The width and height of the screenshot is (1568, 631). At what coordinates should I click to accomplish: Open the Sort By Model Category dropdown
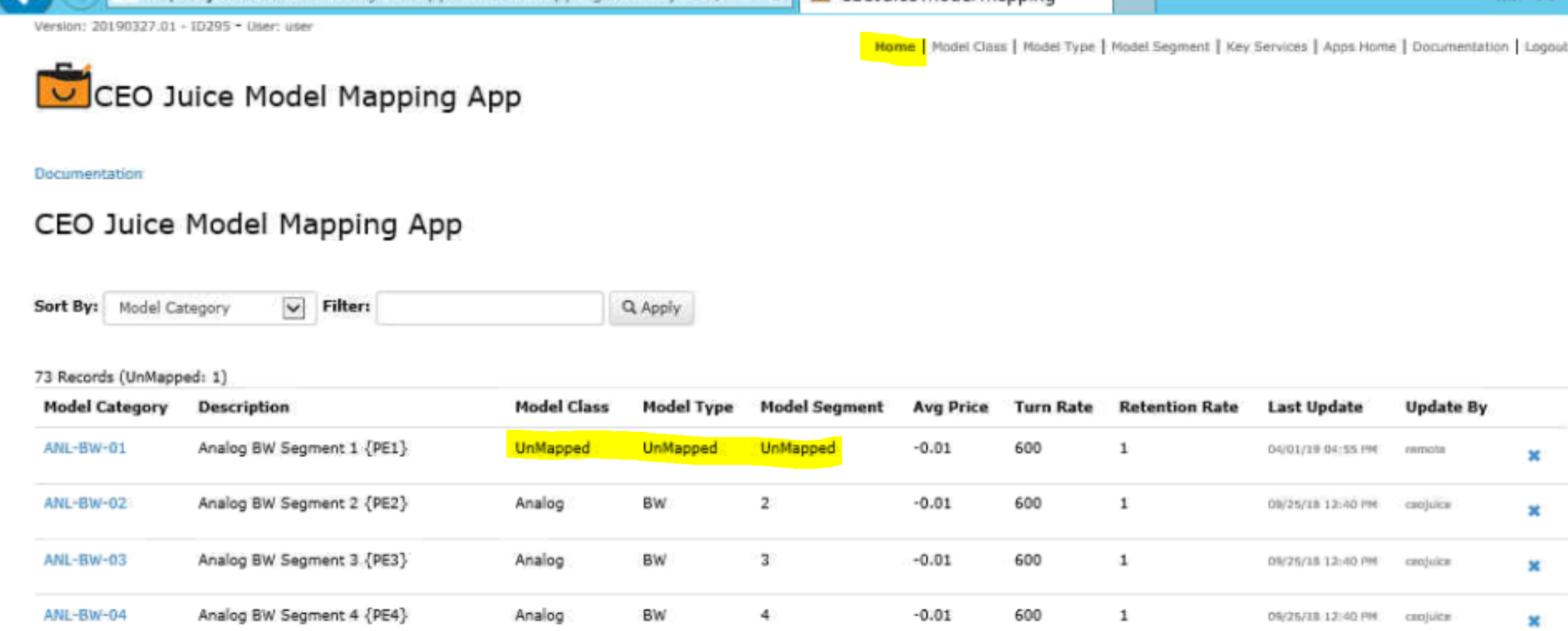(210, 308)
